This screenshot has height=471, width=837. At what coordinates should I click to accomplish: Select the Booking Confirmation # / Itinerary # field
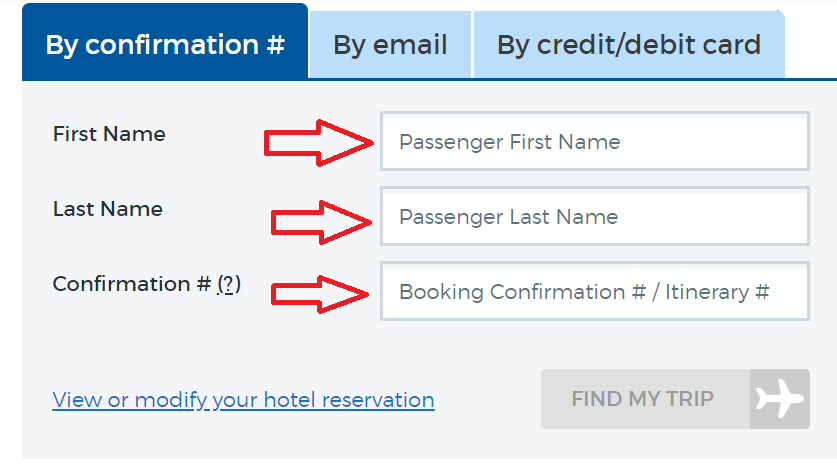click(595, 291)
